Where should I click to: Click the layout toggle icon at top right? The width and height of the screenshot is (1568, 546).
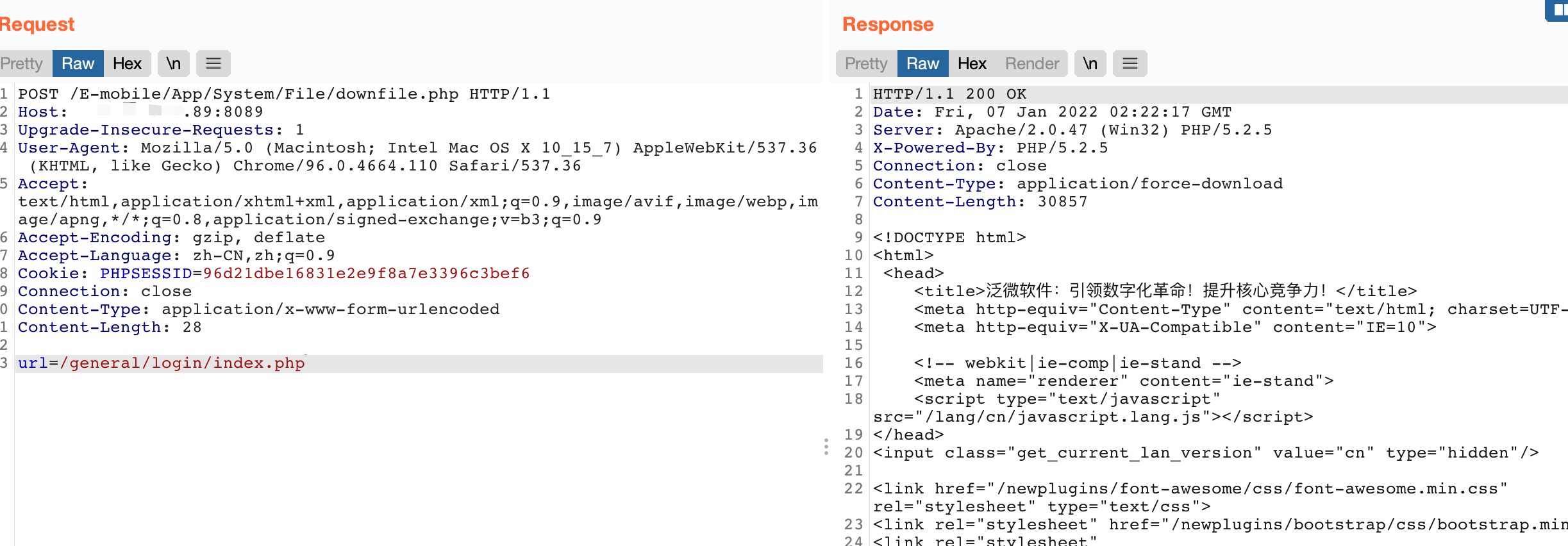pyautogui.click(x=1558, y=10)
